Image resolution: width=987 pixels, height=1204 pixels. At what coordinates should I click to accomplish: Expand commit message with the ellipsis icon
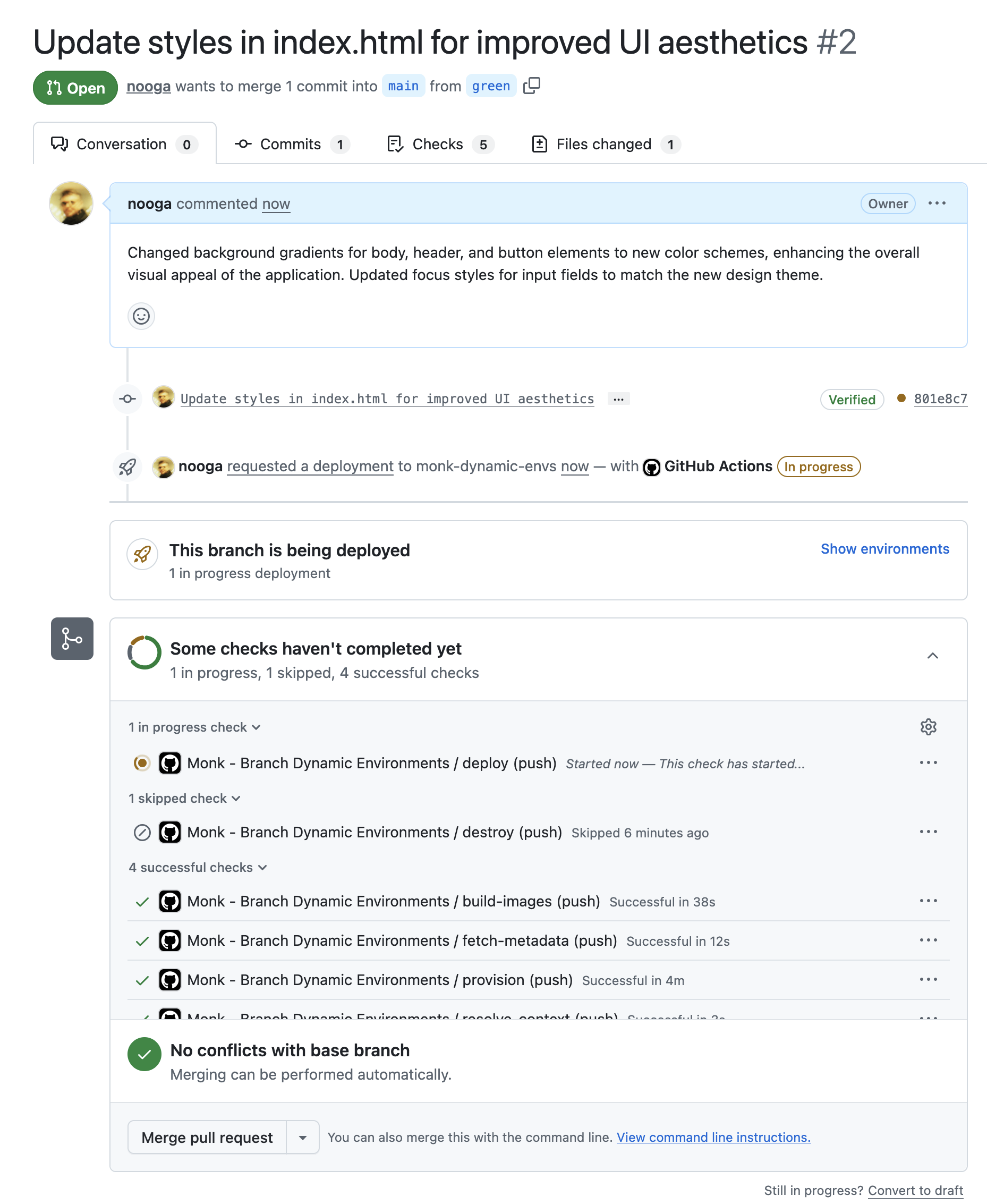click(x=618, y=398)
